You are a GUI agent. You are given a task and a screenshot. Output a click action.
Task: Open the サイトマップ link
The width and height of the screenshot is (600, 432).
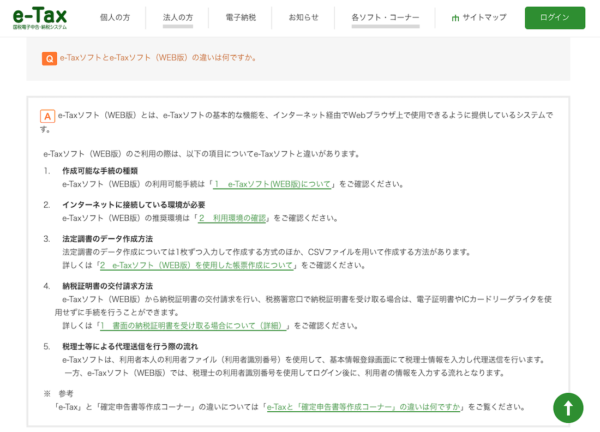coord(484,18)
